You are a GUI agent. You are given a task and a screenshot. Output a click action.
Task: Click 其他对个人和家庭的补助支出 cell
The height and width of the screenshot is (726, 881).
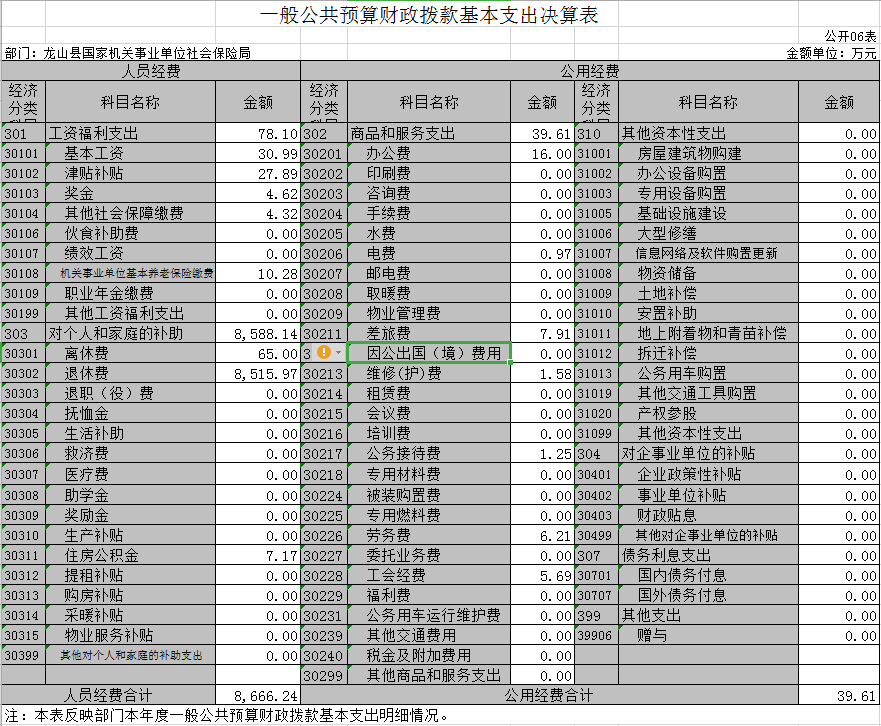(x=130, y=655)
